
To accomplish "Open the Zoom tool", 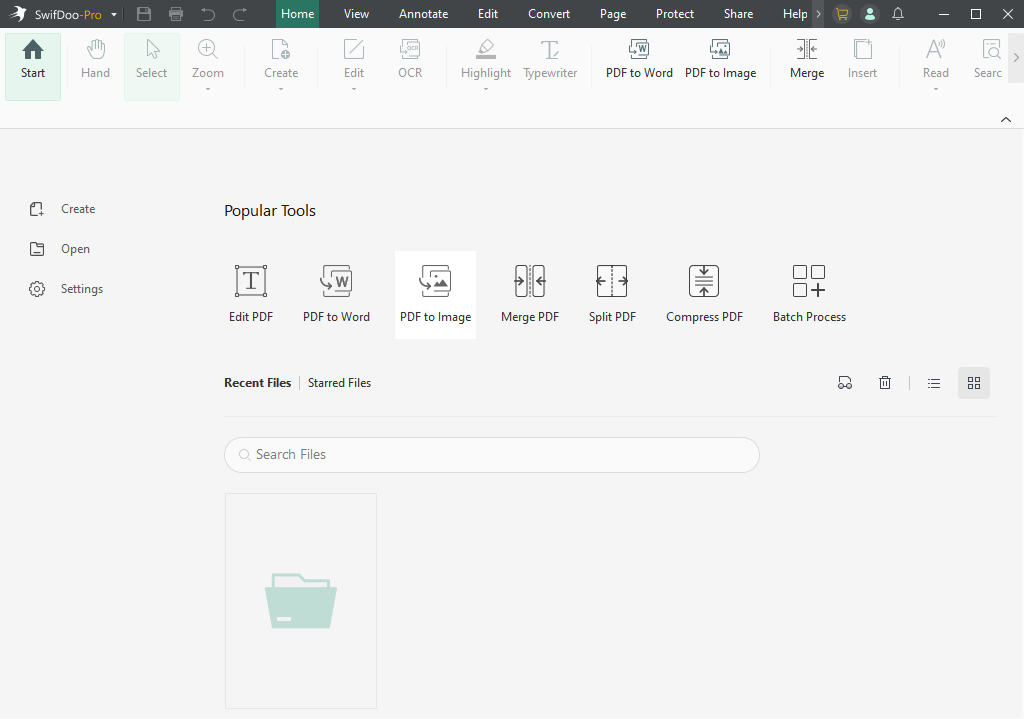I will click(x=208, y=59).
